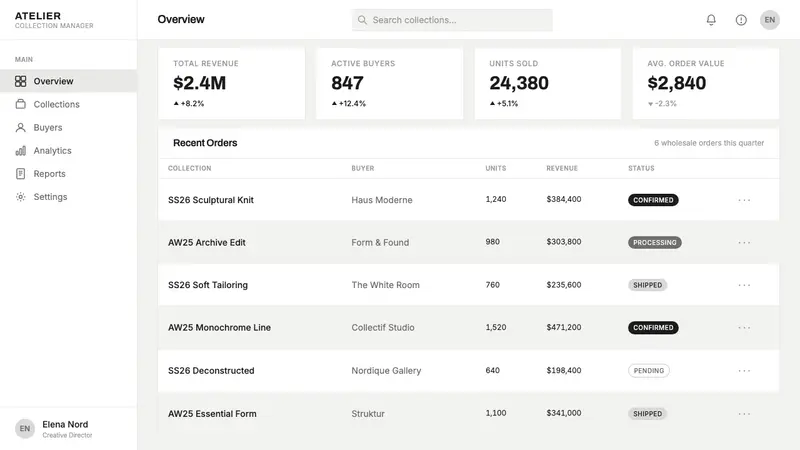Viewport: 800px width, 450px height.
Task: Open more options for AW25 Monochrome Line
Action: 744,328
